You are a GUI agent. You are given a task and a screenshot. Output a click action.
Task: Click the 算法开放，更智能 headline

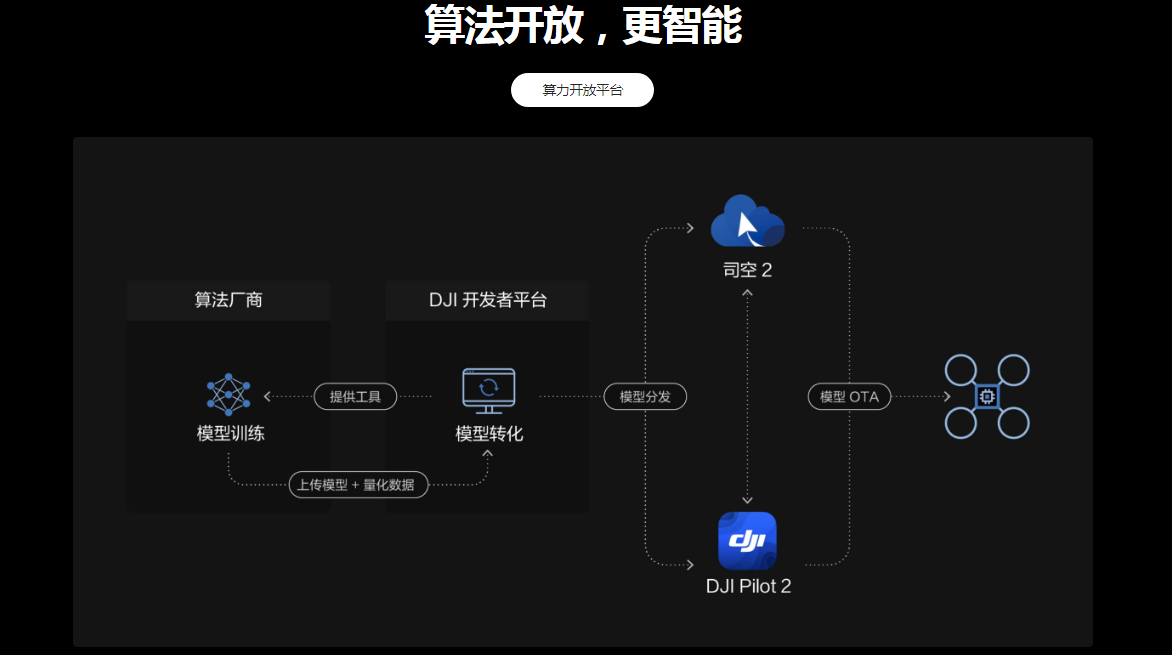tap(582, 25)
